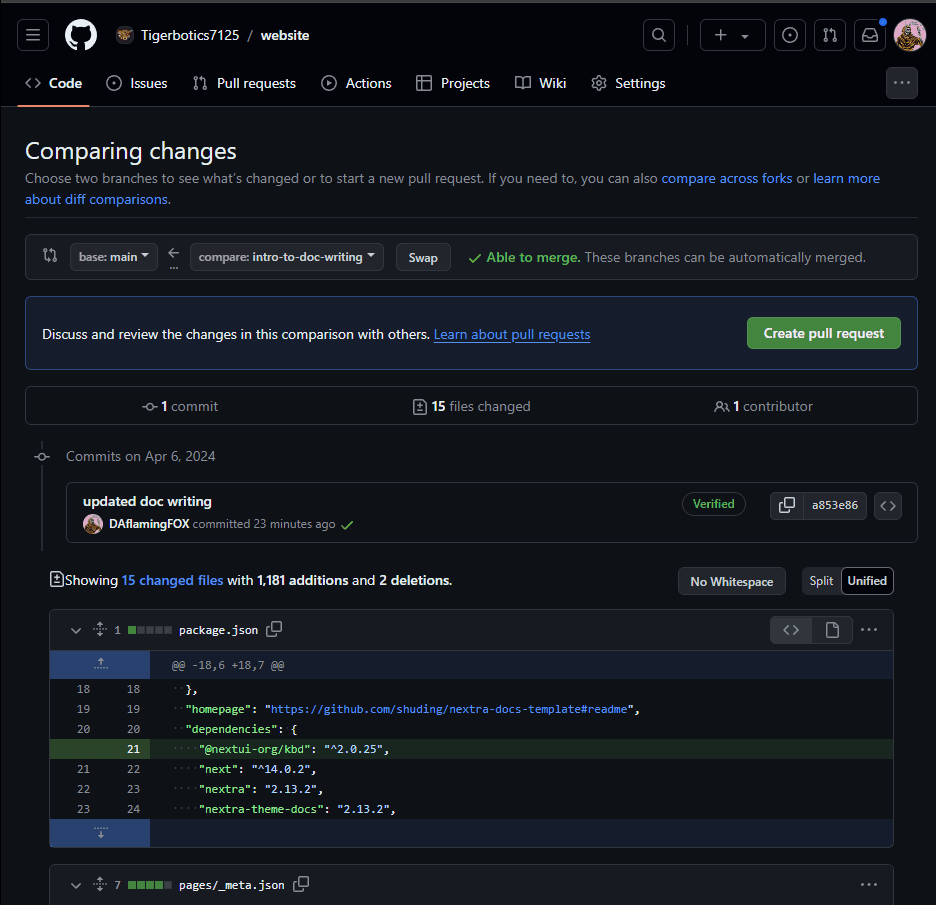The height and width of the screenshot is (905, 936).
Task: Open the user profile avatar menu
Action: (x=909, y=35)
